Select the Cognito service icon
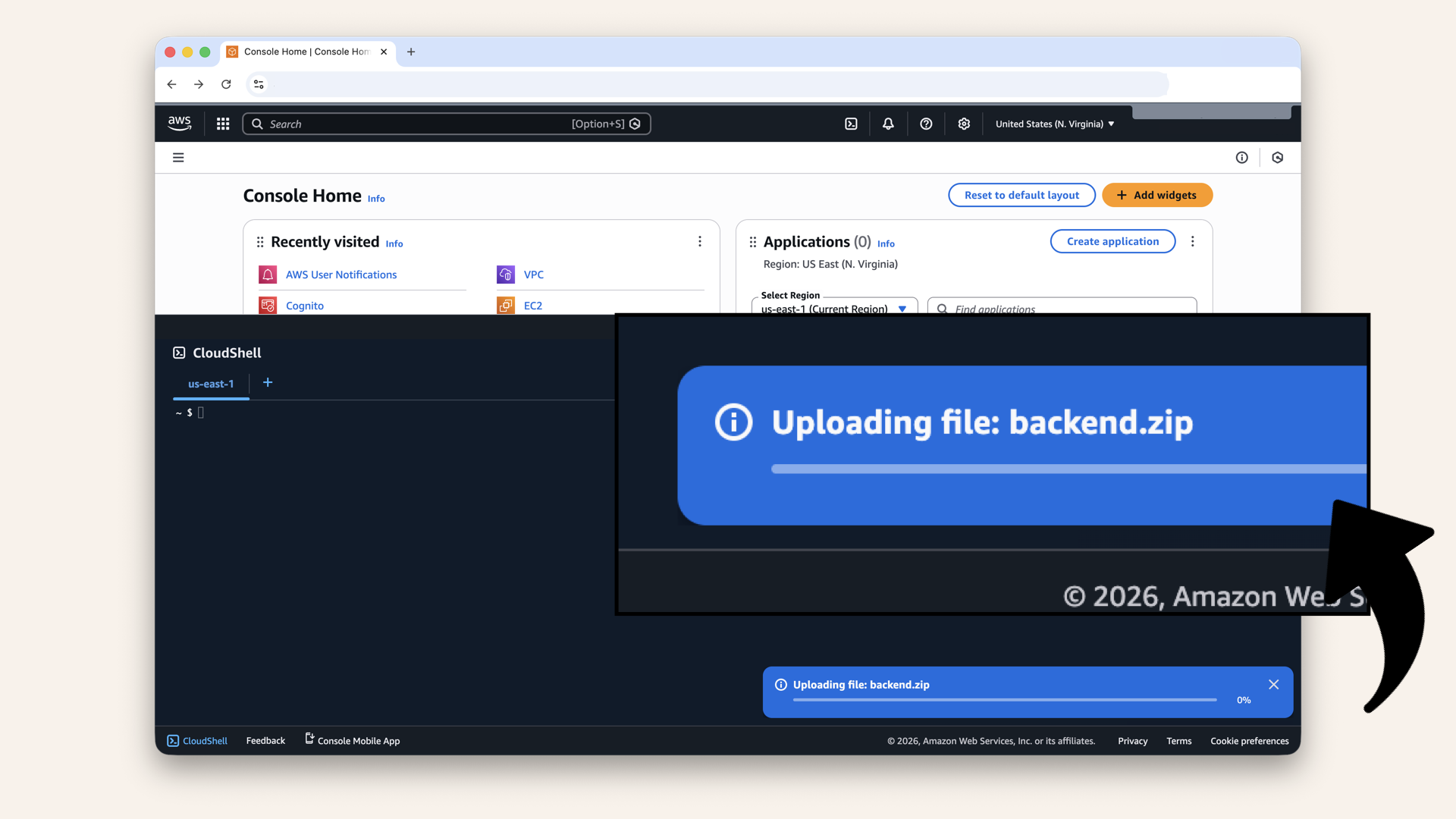Viewport: 1456px width, 819px height. [268, 305]
